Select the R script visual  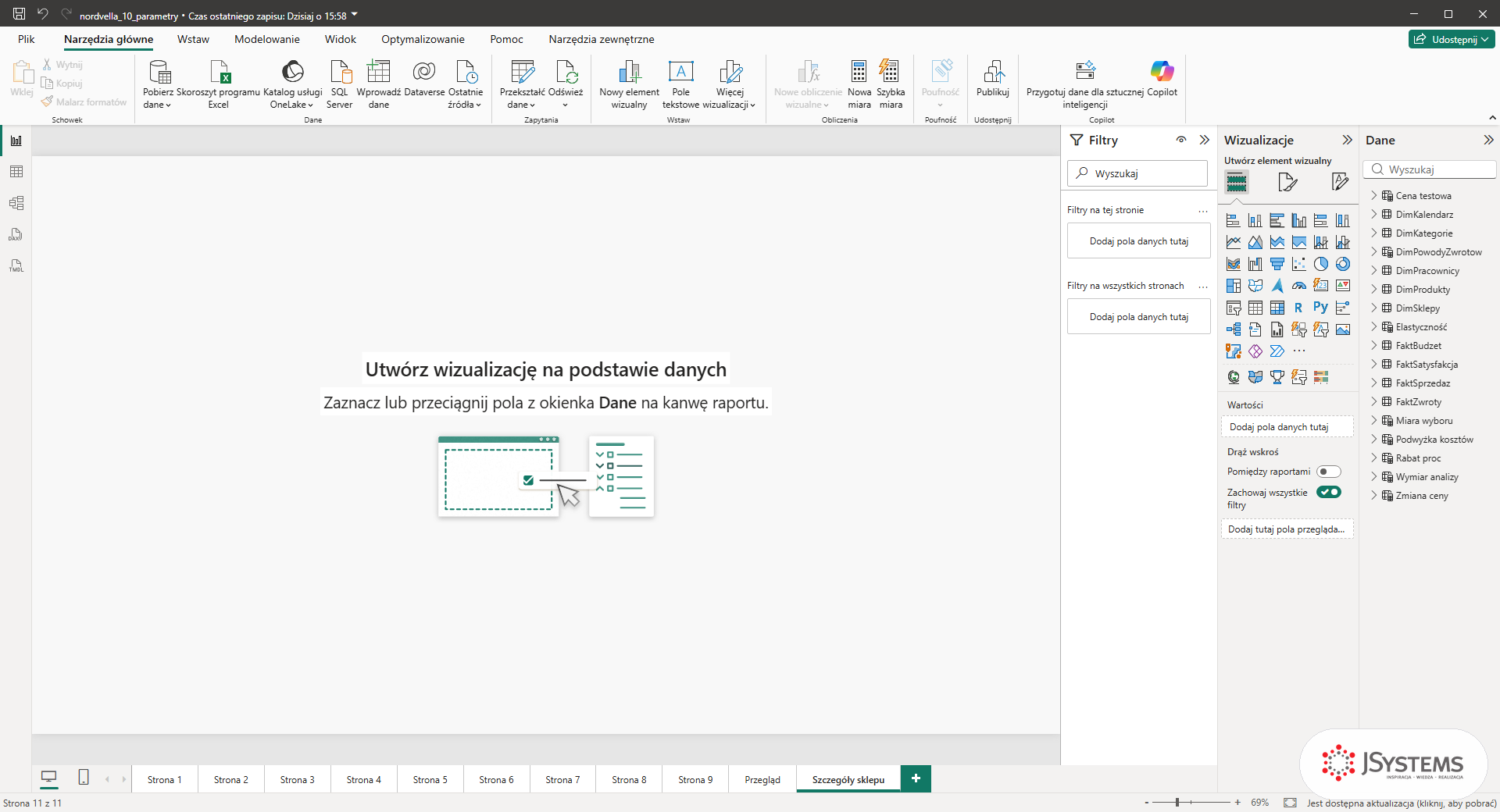click(x=1298, y=308)
